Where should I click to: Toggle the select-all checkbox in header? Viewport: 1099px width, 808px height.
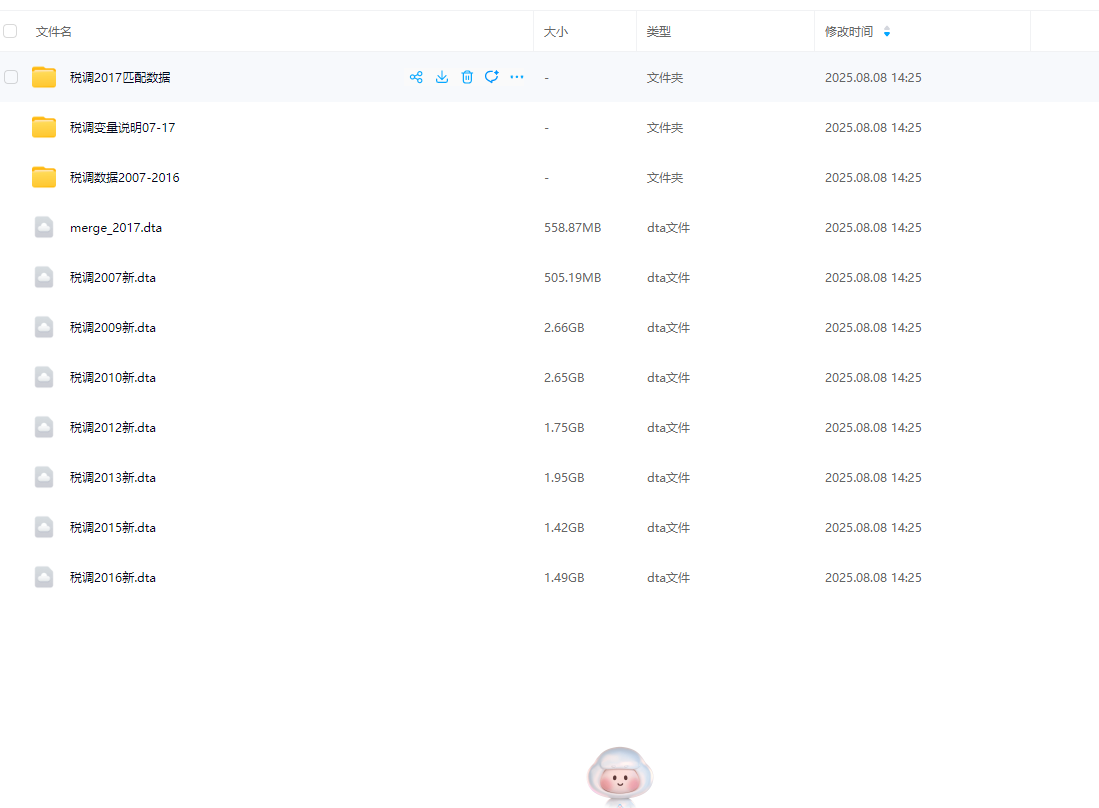[x=11, y=31]
